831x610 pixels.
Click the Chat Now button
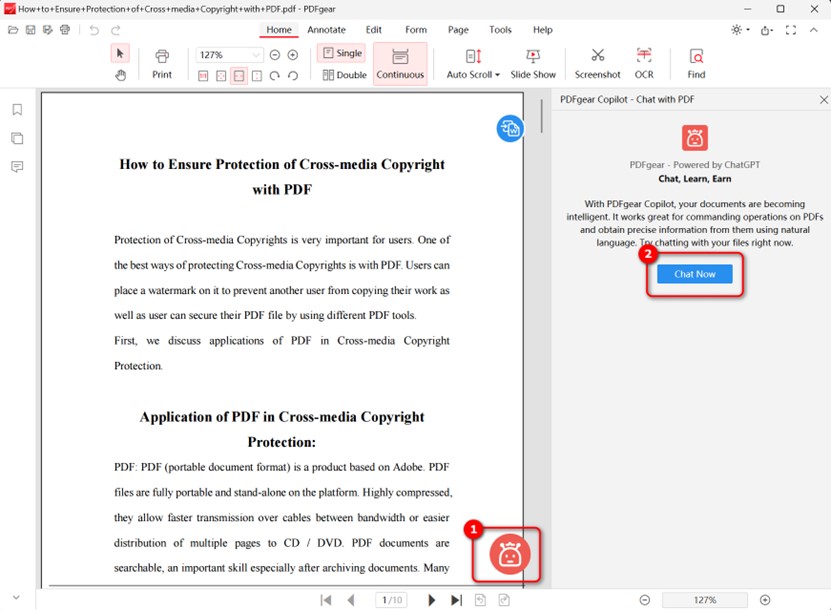coord(694,273)
